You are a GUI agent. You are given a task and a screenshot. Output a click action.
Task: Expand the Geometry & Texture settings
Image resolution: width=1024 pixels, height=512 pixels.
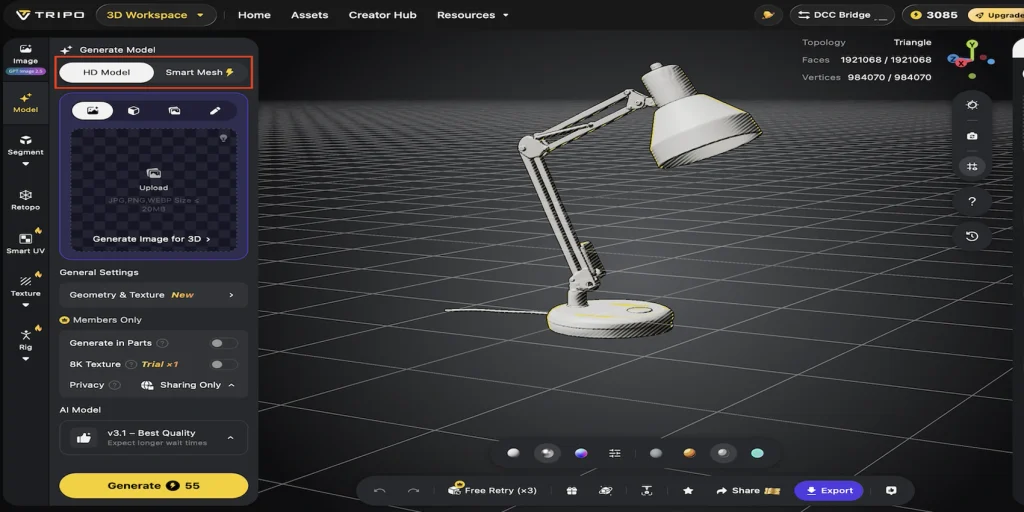click(x=153, y=295)
